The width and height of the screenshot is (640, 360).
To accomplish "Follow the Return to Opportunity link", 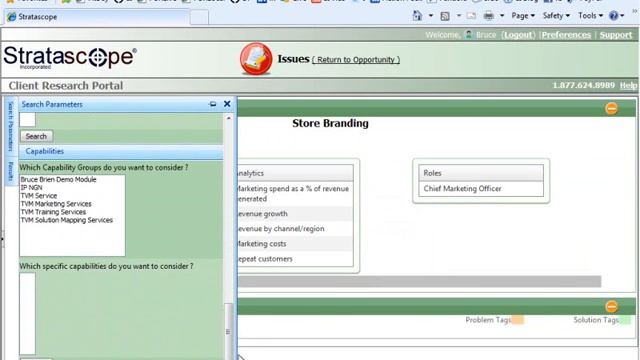I will coord(356,60).
